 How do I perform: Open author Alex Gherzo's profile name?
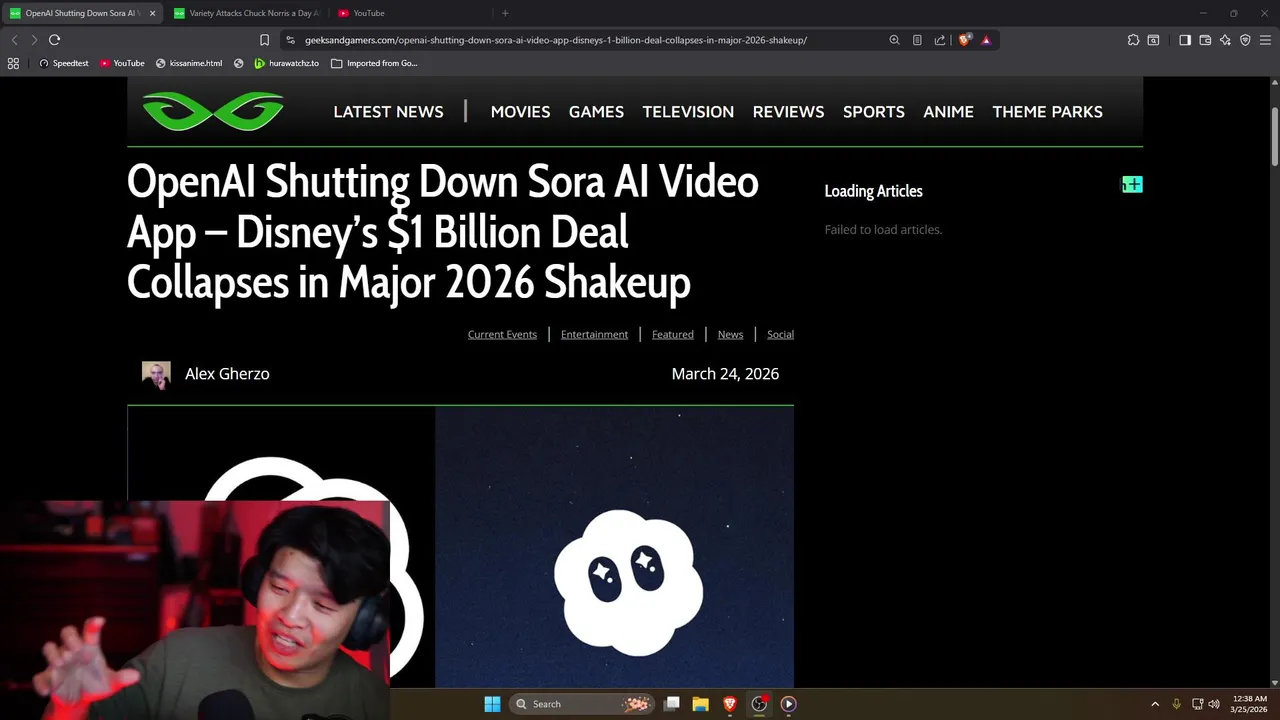(227, 374)
